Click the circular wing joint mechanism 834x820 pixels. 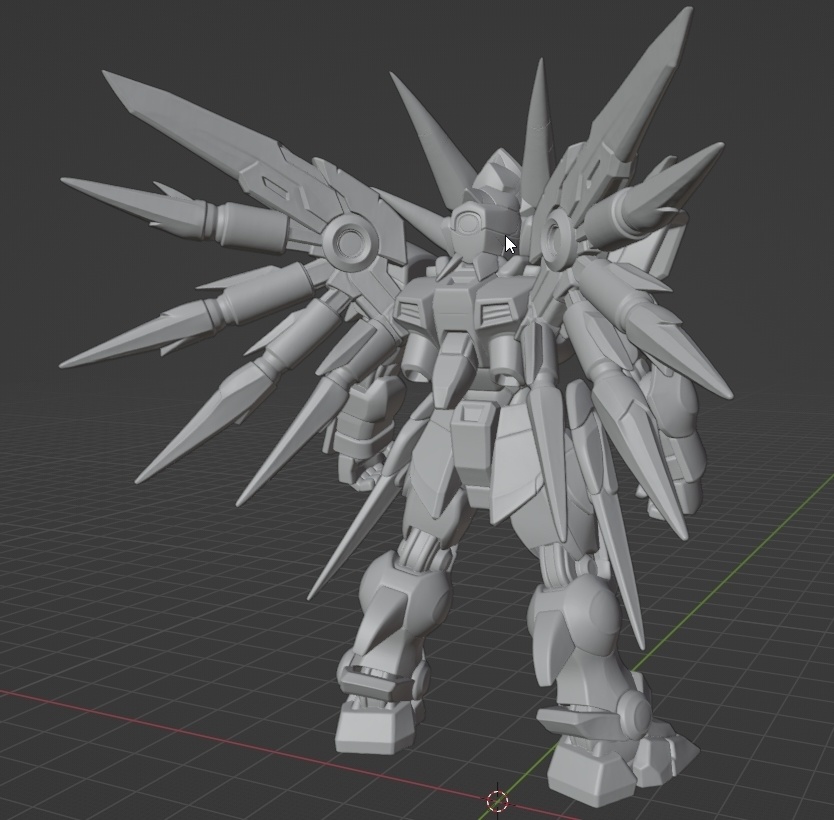click(x=349, y=240)
